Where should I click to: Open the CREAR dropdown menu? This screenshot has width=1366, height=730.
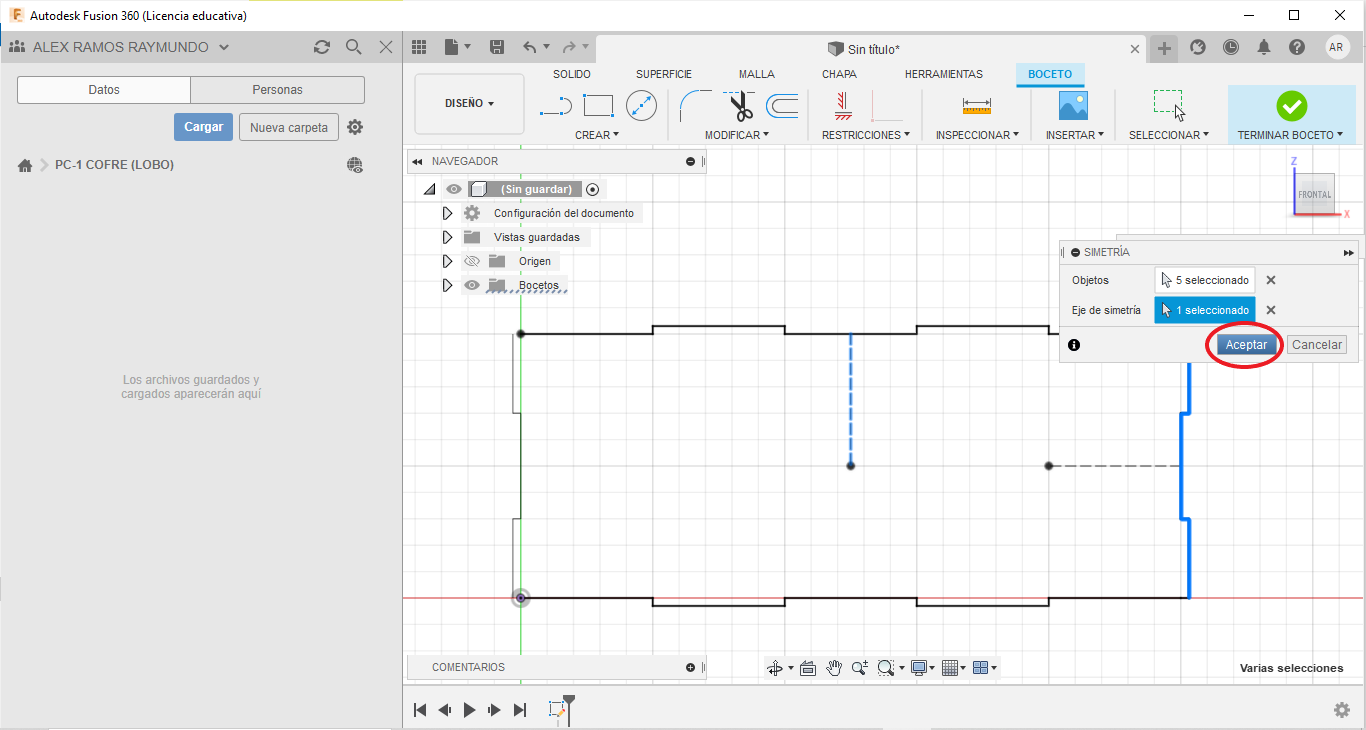[x=597, y=135]
